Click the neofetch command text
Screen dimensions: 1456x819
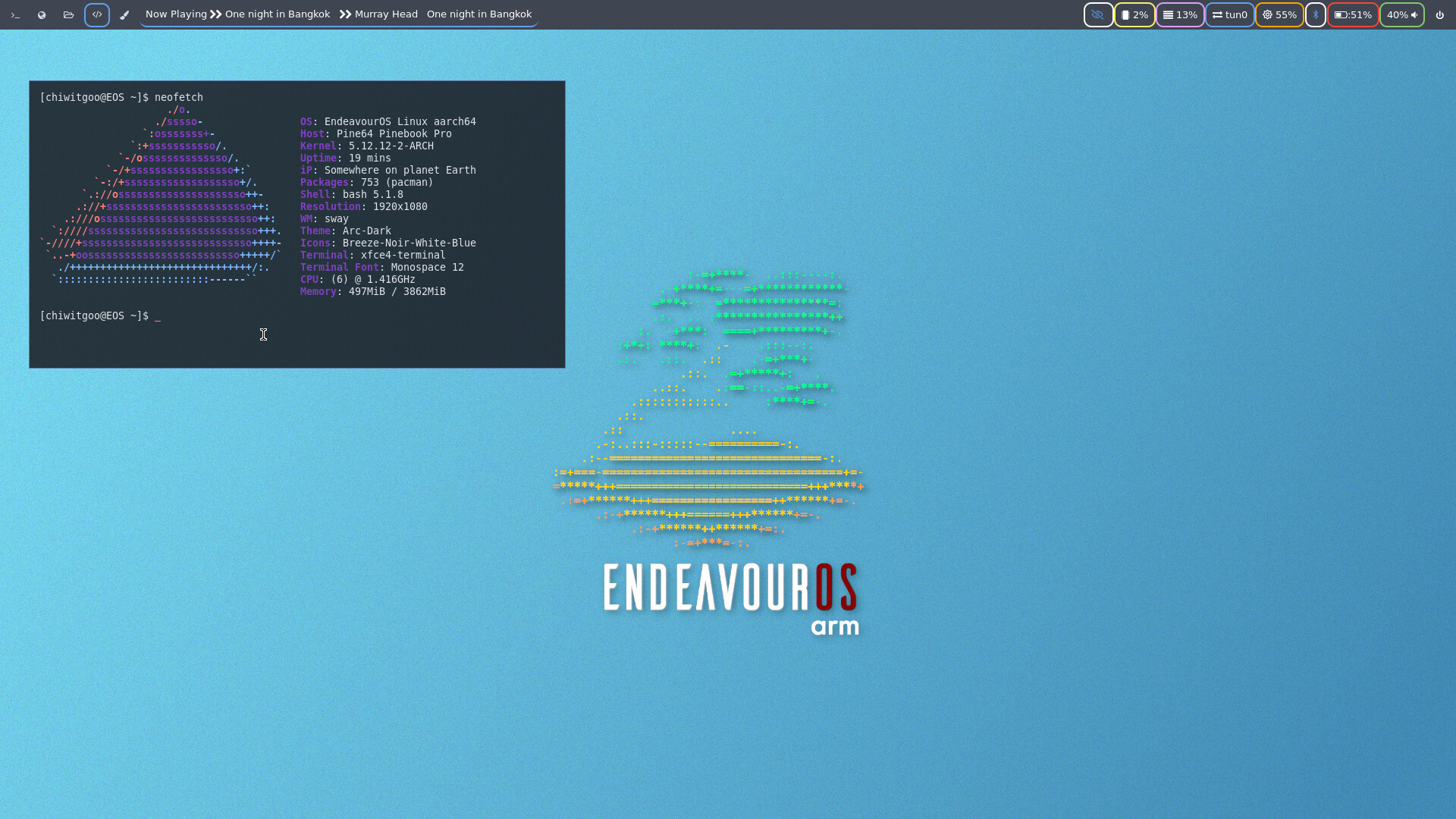click(x=179, y=97)
